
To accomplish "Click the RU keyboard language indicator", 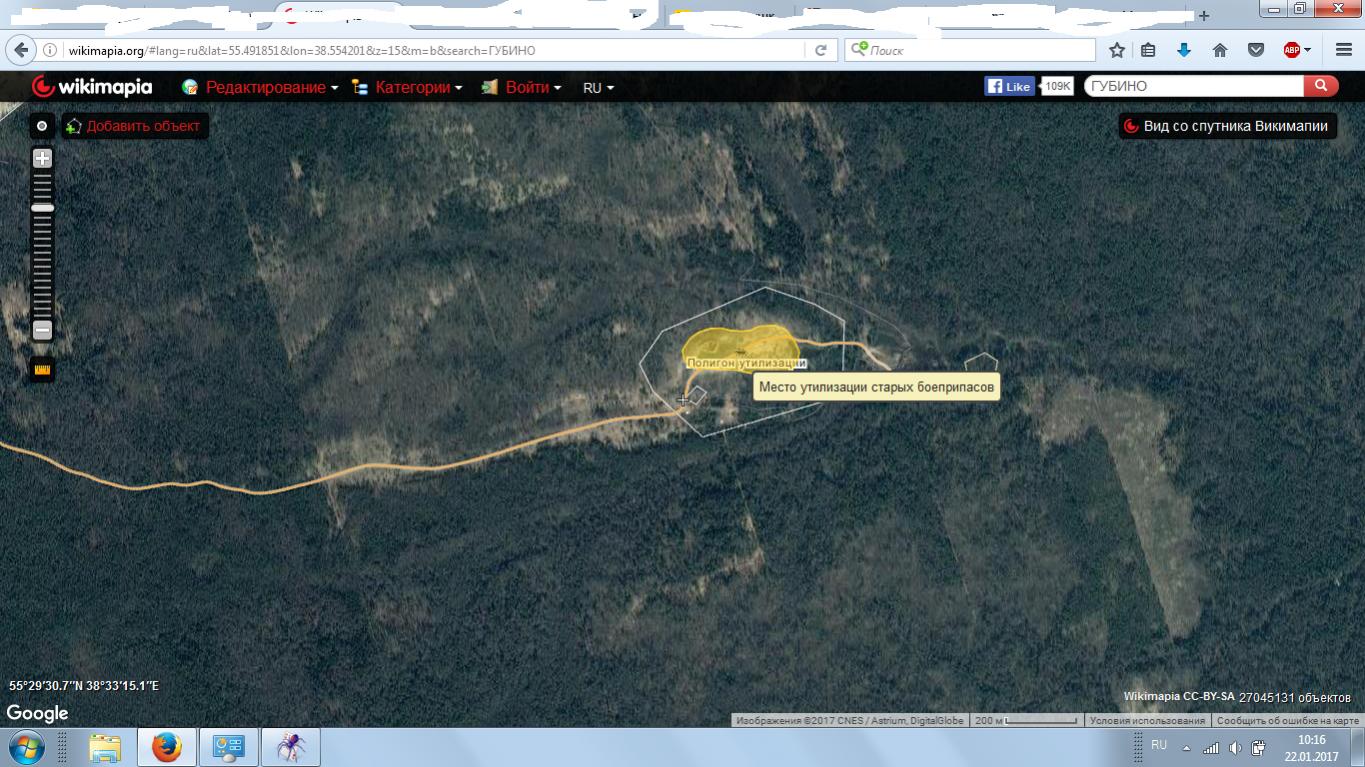I will 1159,745.
